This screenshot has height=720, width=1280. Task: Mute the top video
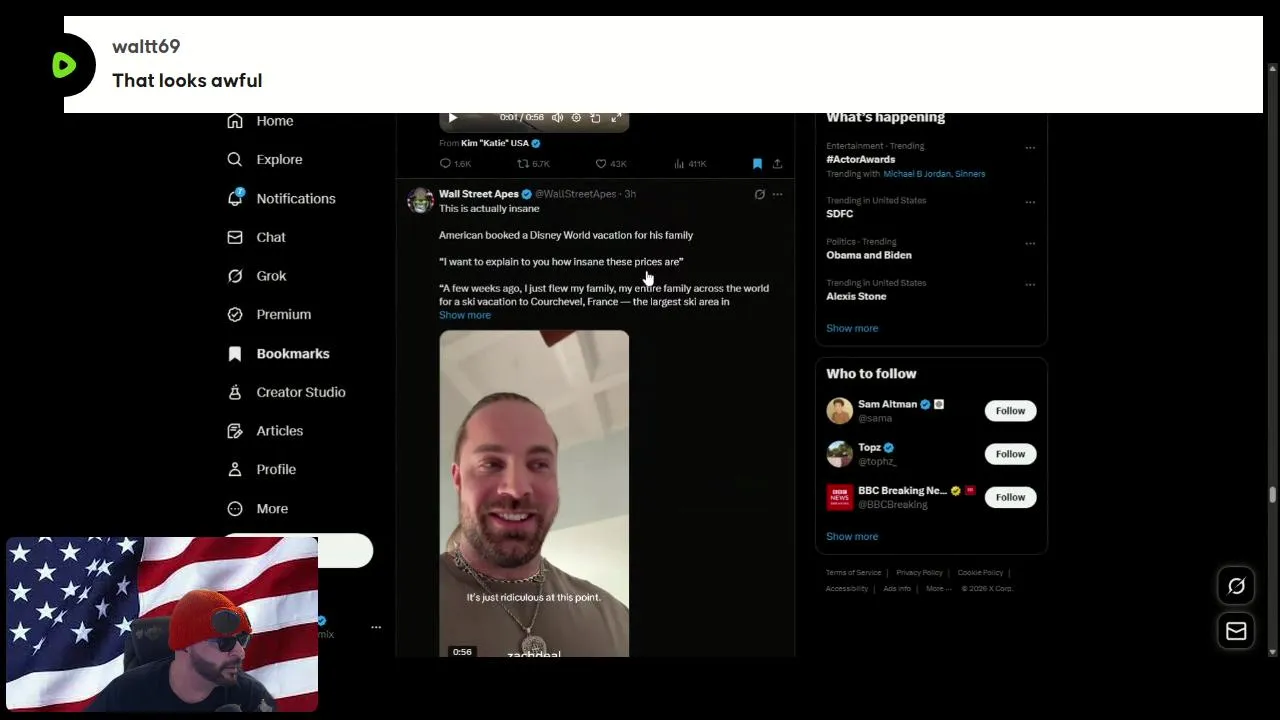click(557, 118)
